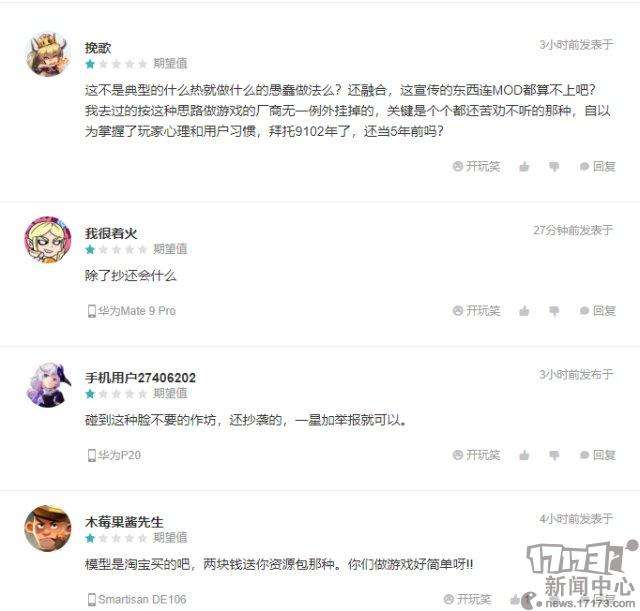Screen dimensions: 640x611
Task: Mark 挽歌's review as 开玩笑
Action: click(476, 166)
